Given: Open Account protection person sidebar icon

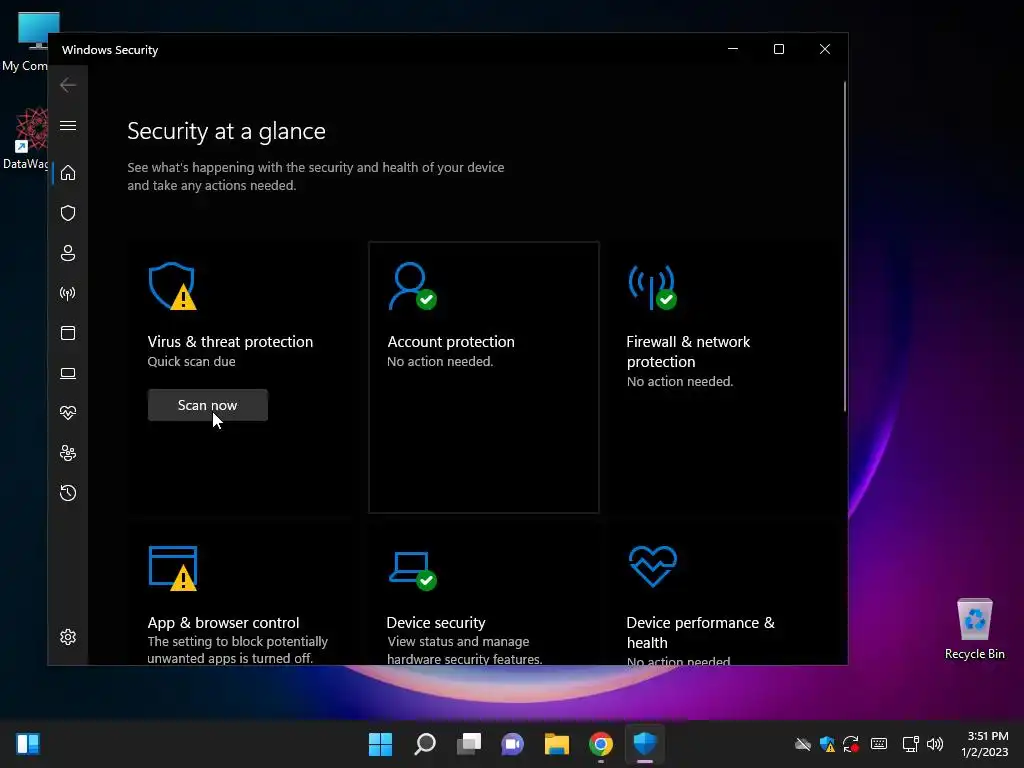Looking at the screenshot, I should click(68, 253).
